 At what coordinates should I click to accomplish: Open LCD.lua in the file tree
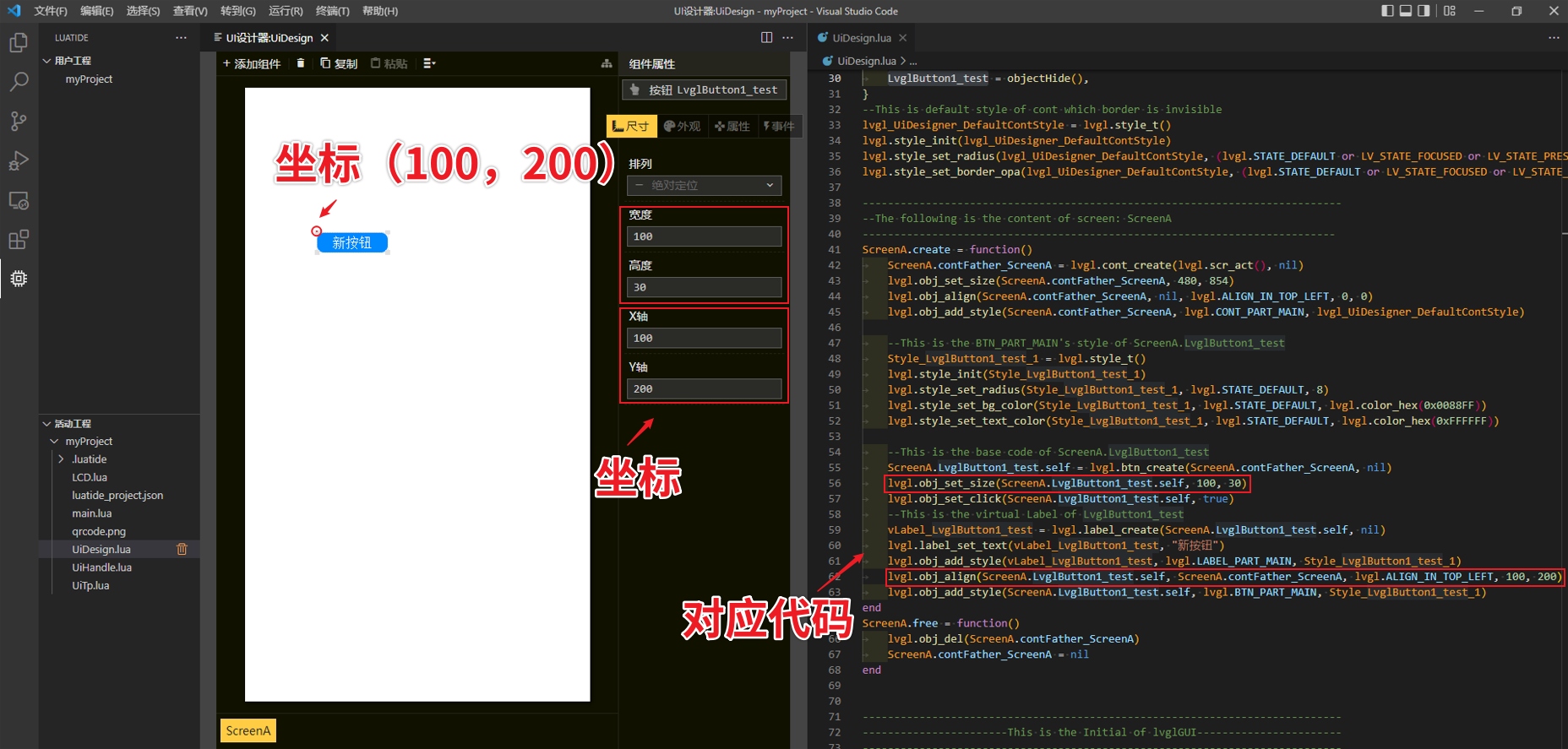coord(90,477)
